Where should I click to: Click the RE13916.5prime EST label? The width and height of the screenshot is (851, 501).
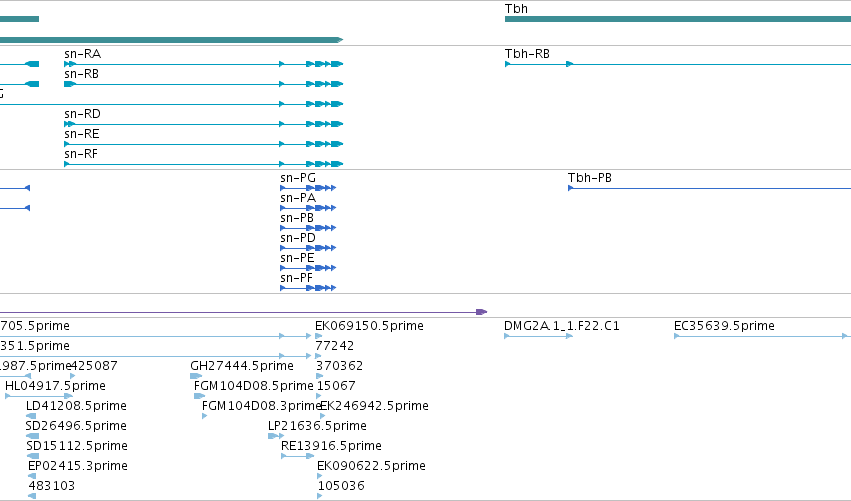[331, 446]
